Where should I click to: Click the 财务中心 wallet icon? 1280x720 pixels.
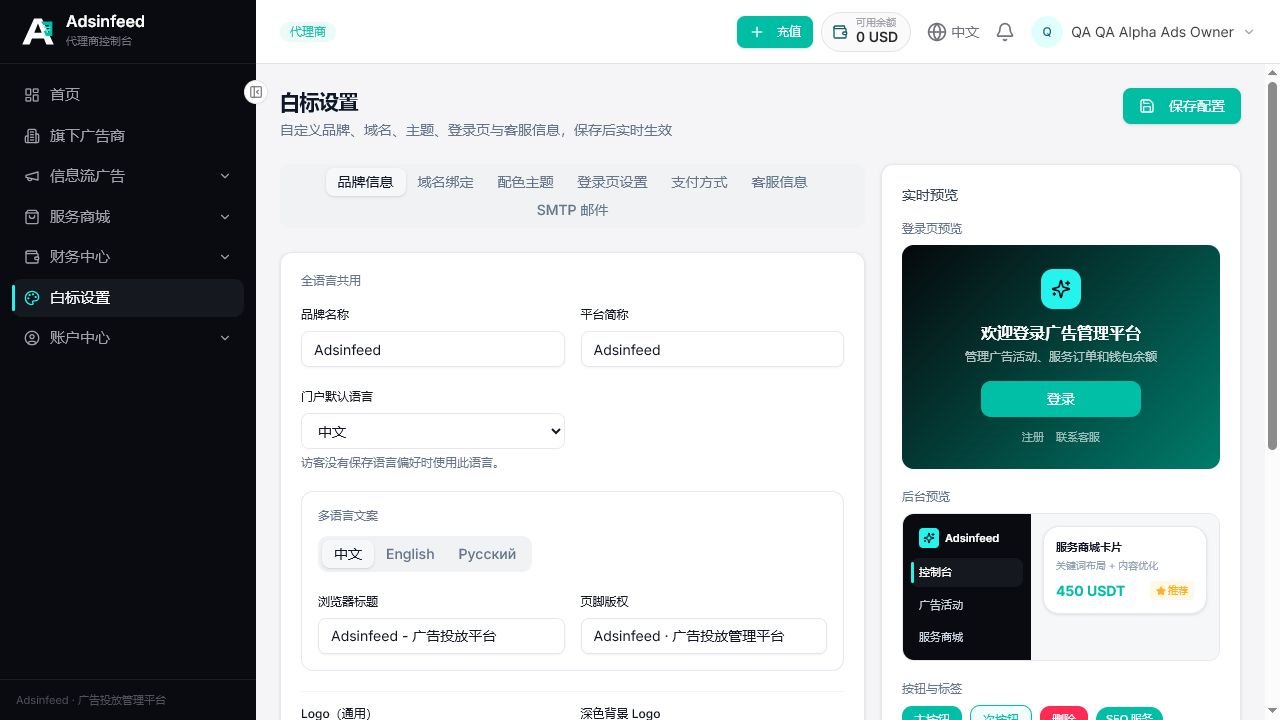click(32, 257)
